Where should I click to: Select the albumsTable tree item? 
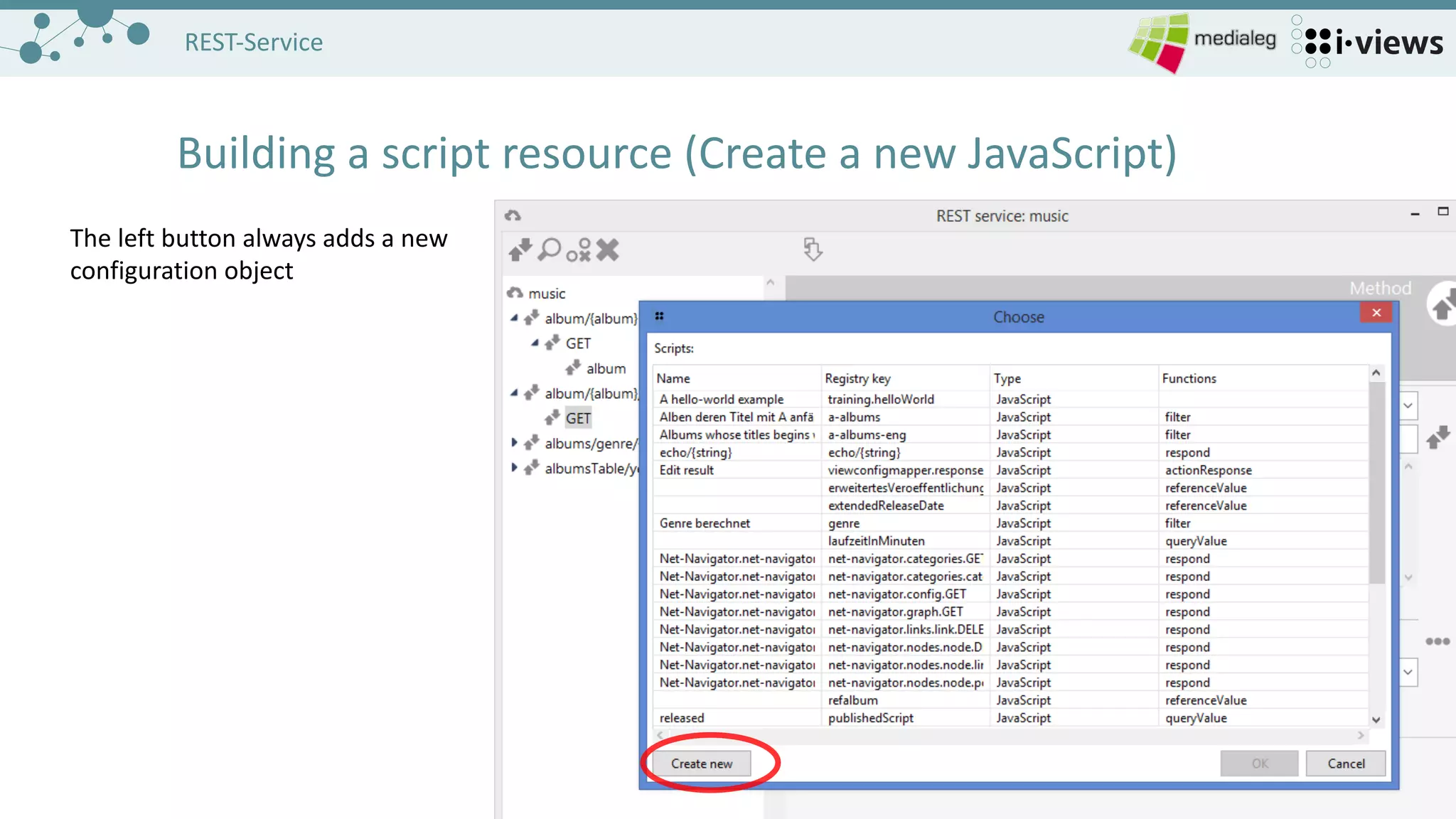591,469
